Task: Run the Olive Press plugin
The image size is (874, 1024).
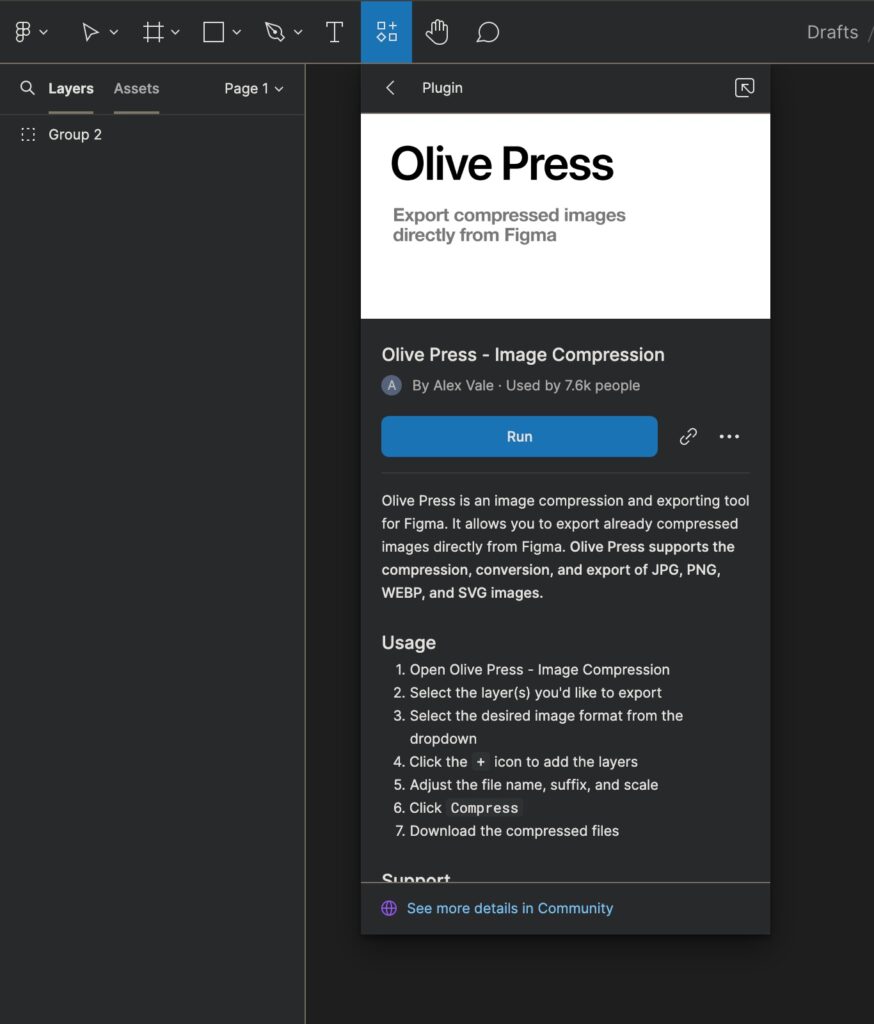Action: (519, 436)
